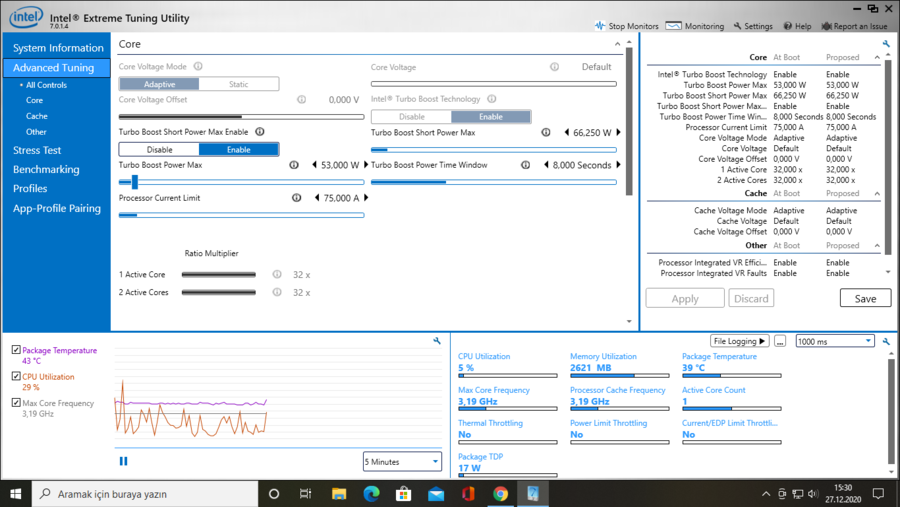Click the Stop Monitors icon

click(x=600, y=26)
